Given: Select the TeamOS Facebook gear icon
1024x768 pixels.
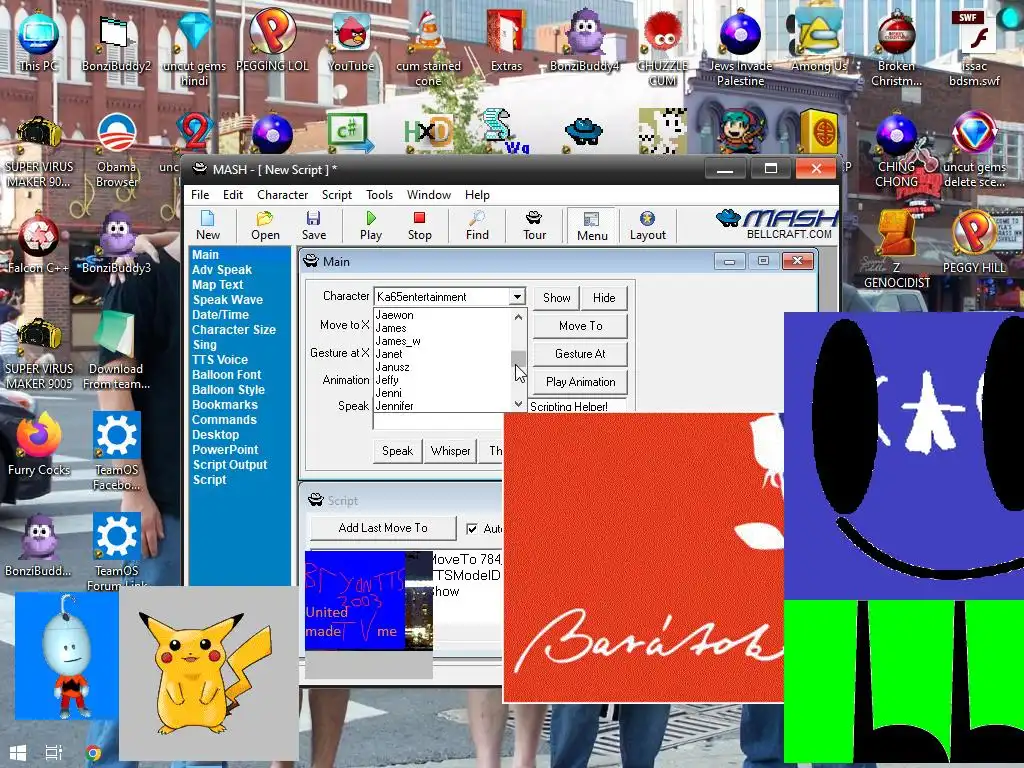Looking at the screenshot, I should click(x=116, y=451).
